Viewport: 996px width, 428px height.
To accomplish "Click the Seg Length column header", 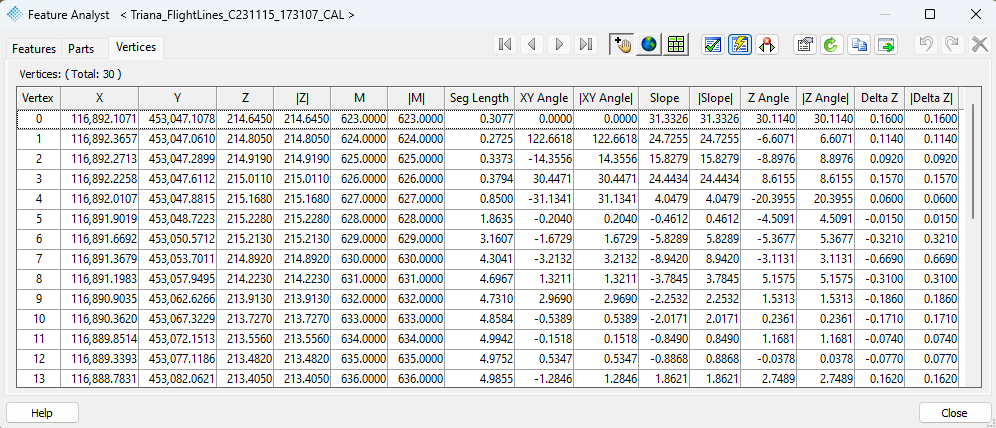I will [480, 98].
